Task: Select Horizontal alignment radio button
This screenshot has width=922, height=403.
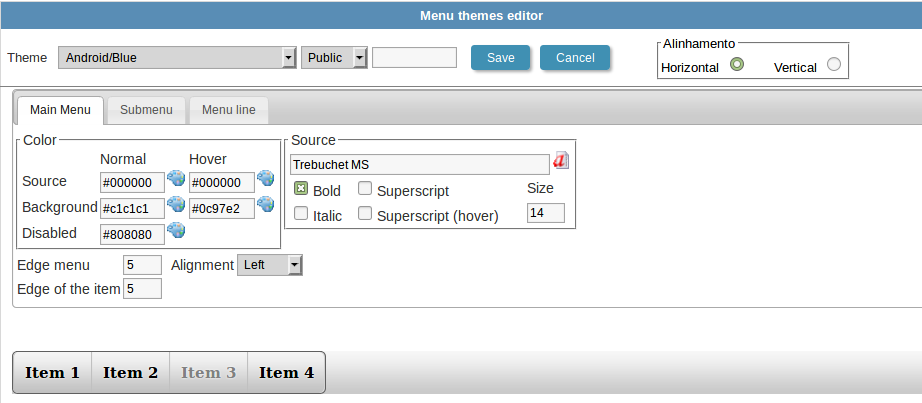Action: click(x=737, y=64)
